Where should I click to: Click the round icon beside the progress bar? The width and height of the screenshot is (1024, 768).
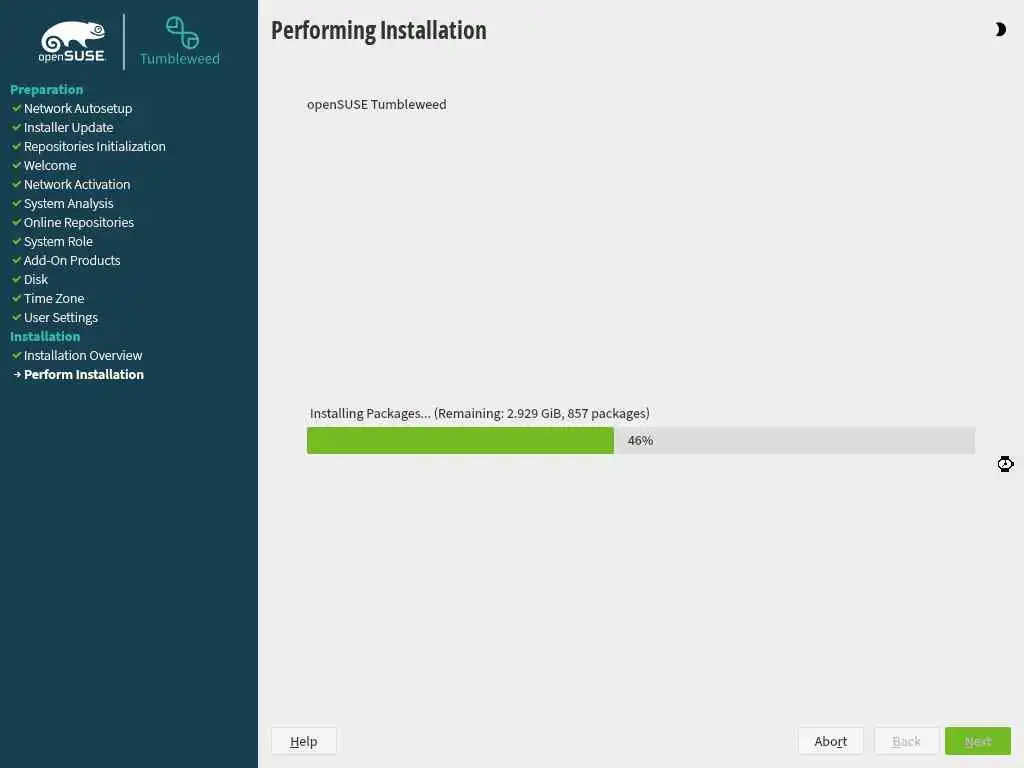pos(1005,464)
